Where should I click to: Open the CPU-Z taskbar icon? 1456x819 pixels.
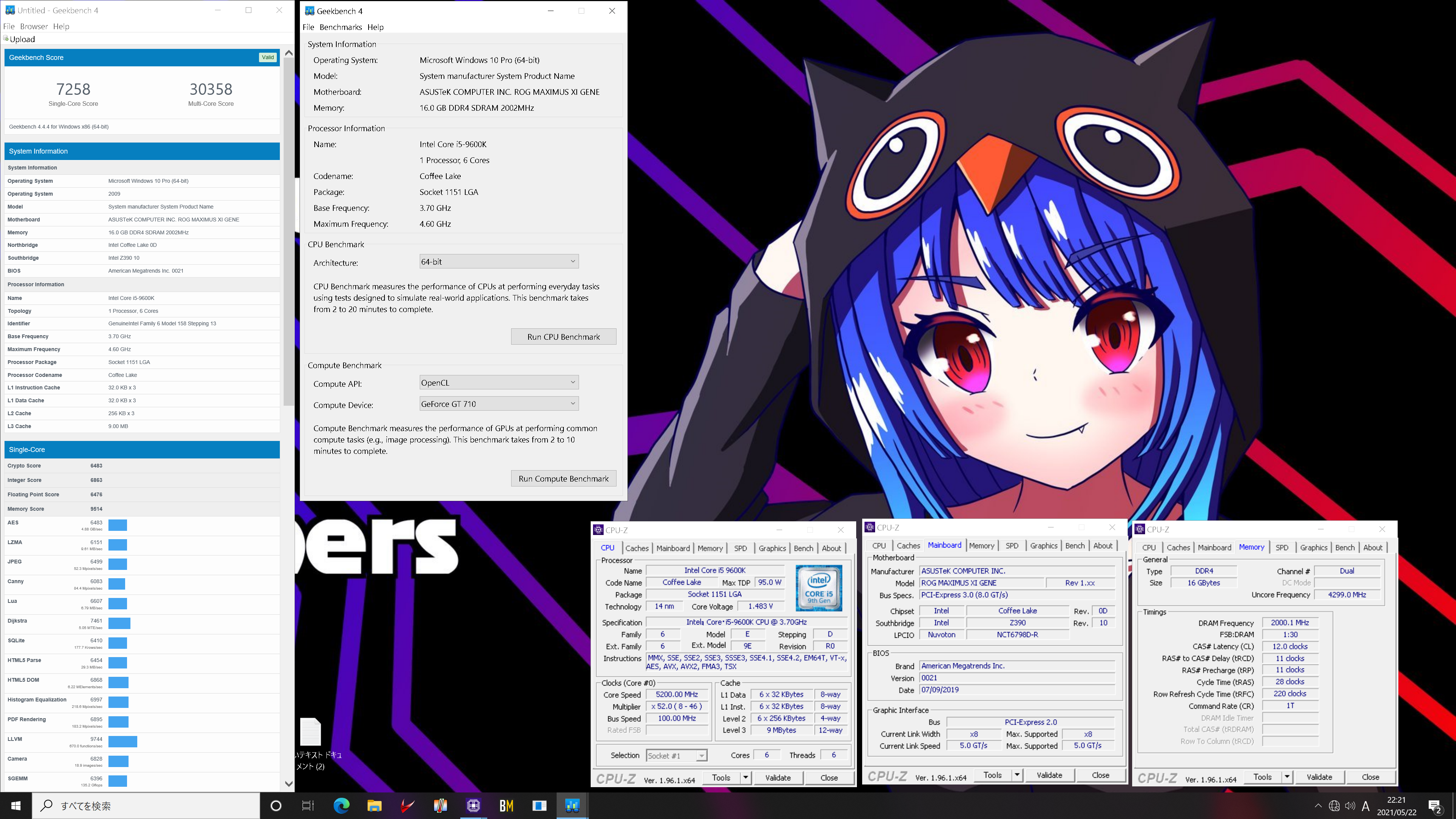pos(473,805)
